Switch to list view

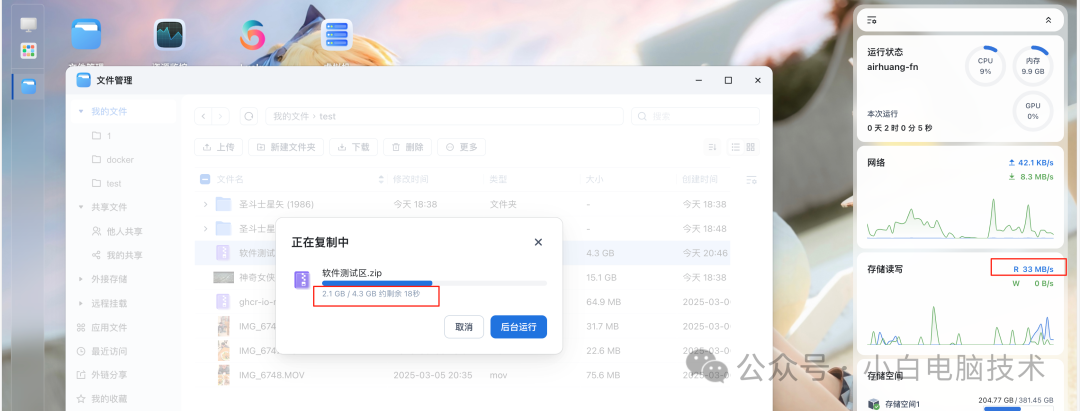736,147
